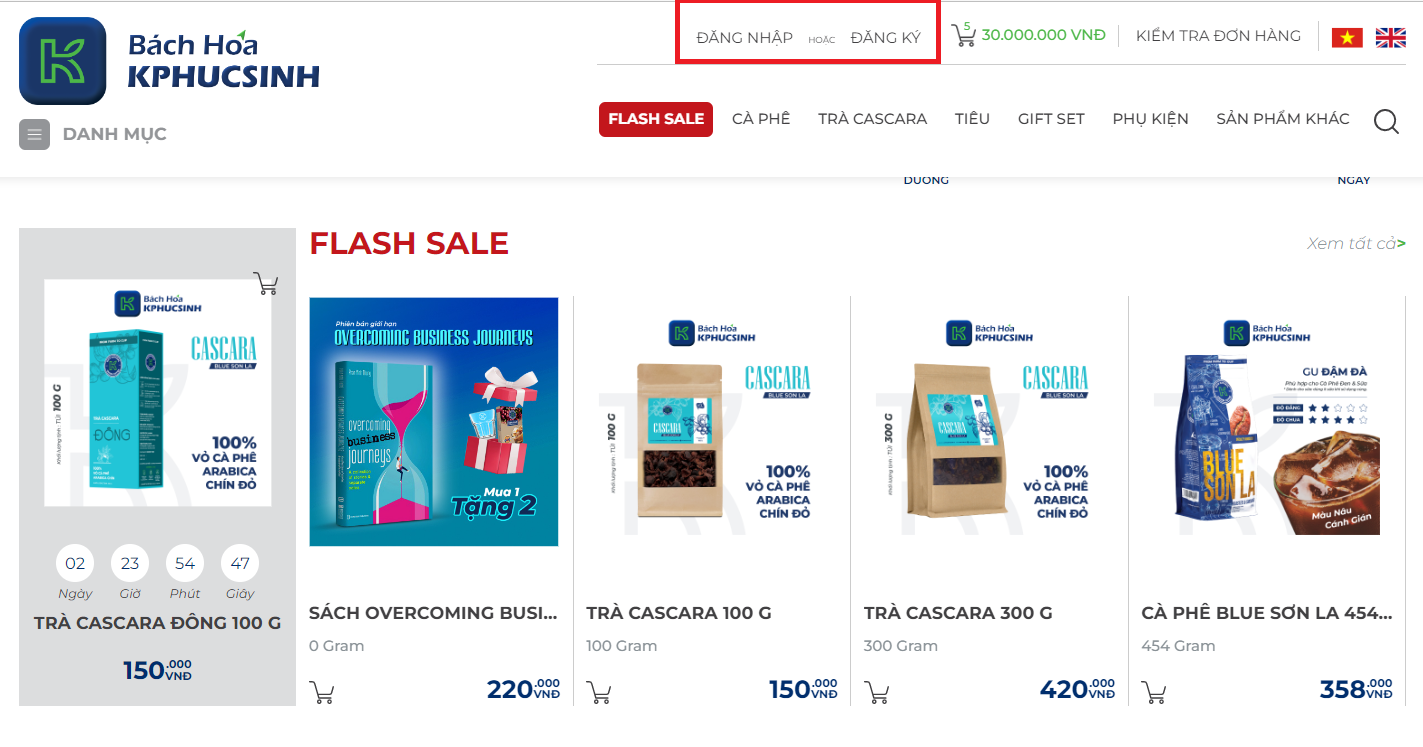Go to TRÀ CASCARA menu

click(872, 119)
